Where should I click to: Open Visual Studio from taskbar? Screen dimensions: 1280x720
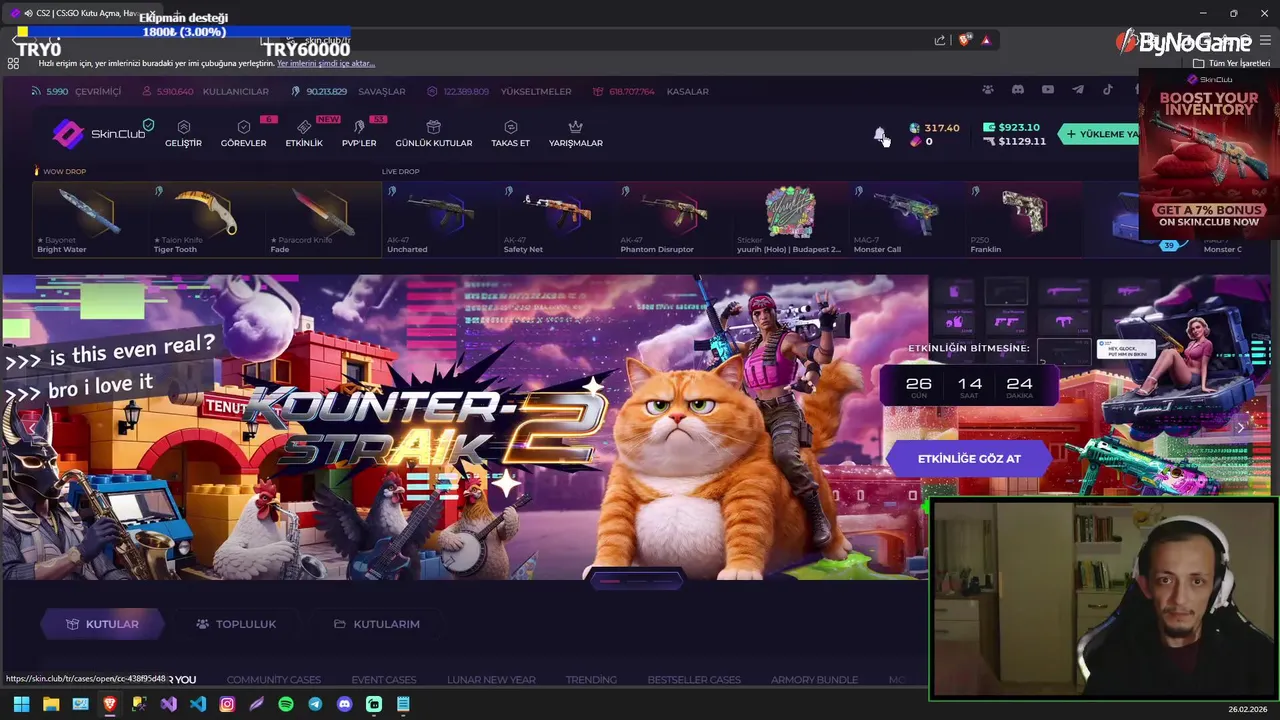coord(169,704)
